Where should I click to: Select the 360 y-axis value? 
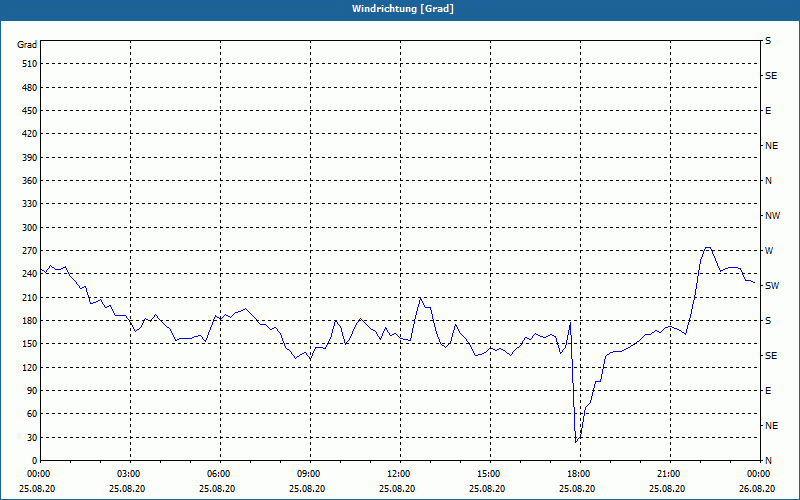coord(30,181)
